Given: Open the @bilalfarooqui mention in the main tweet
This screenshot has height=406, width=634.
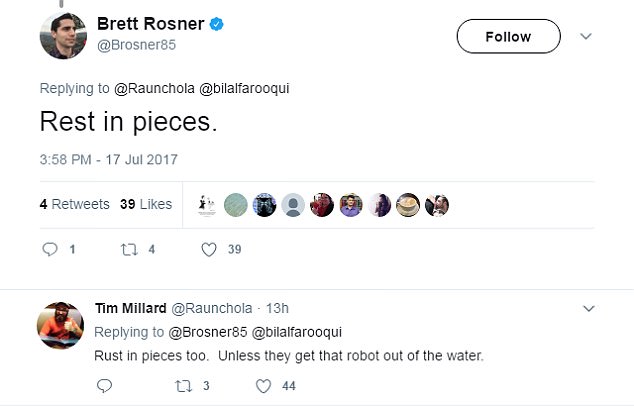Looking at the screenshot, I should [x=248, y=89].
